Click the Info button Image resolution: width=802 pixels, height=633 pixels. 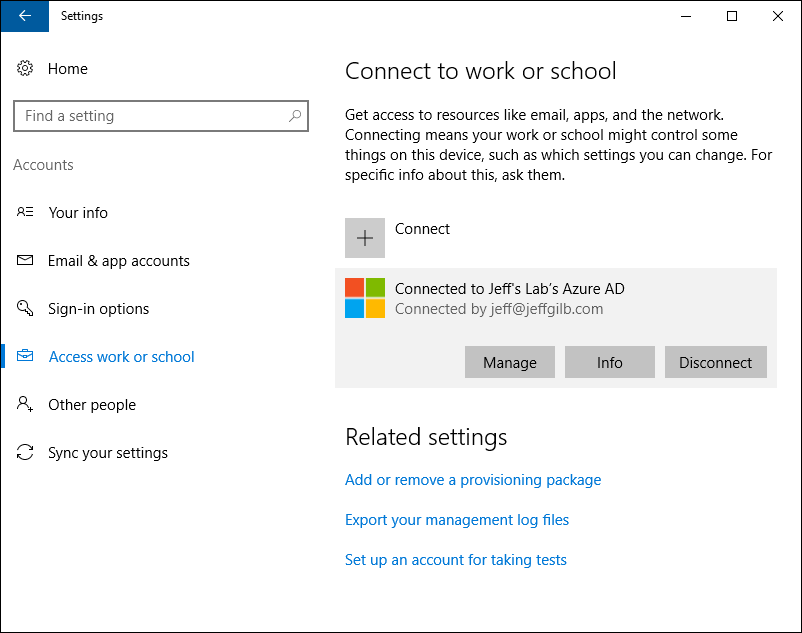pos(610,362)
